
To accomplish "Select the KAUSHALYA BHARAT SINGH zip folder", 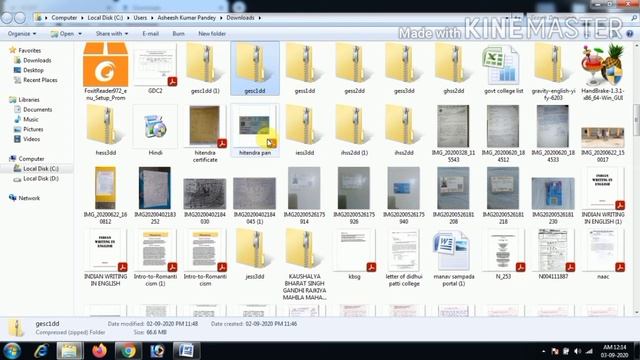I will point(304,250).
